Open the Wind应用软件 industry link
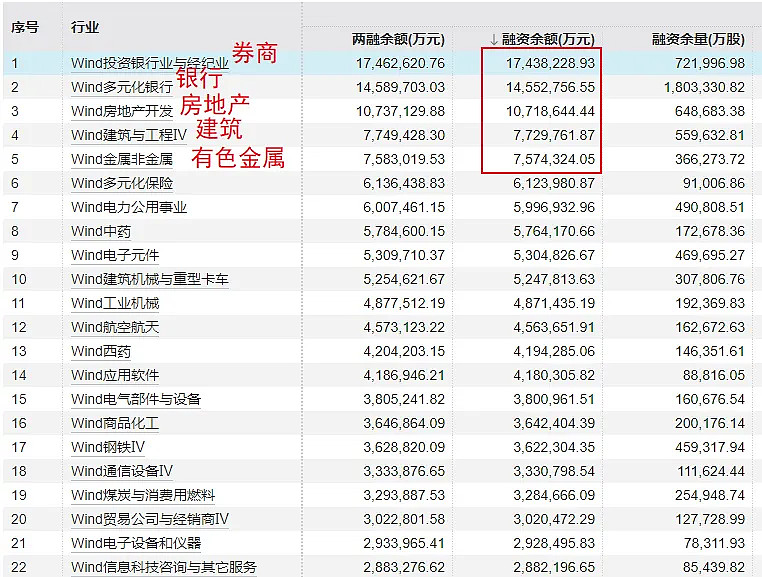 (115, 375)
